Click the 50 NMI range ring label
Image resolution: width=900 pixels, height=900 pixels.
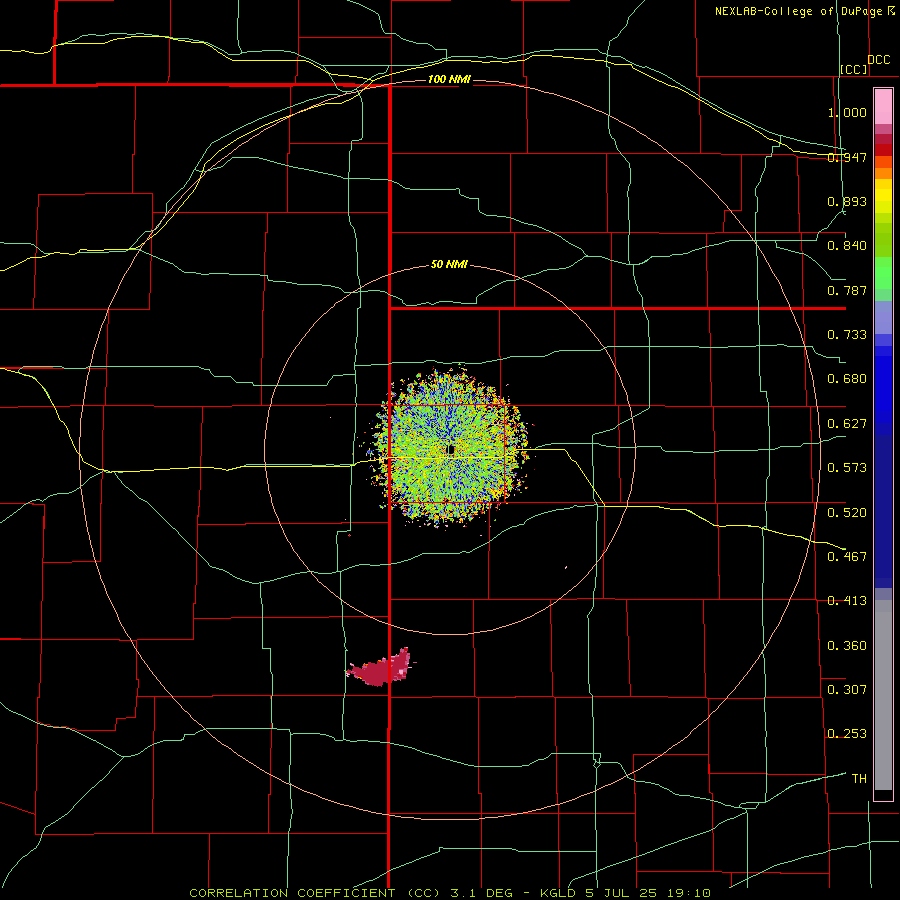[449, 265]
